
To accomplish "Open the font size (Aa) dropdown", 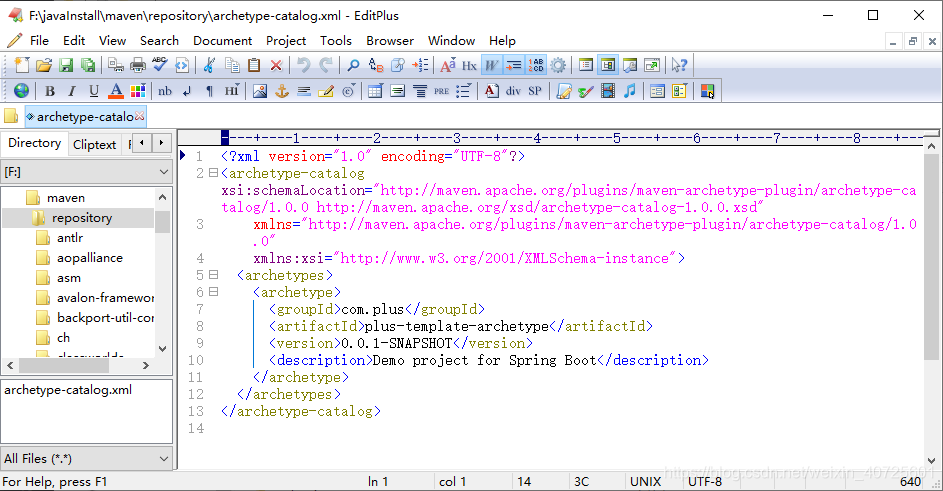I will click(x=447, y=65).
